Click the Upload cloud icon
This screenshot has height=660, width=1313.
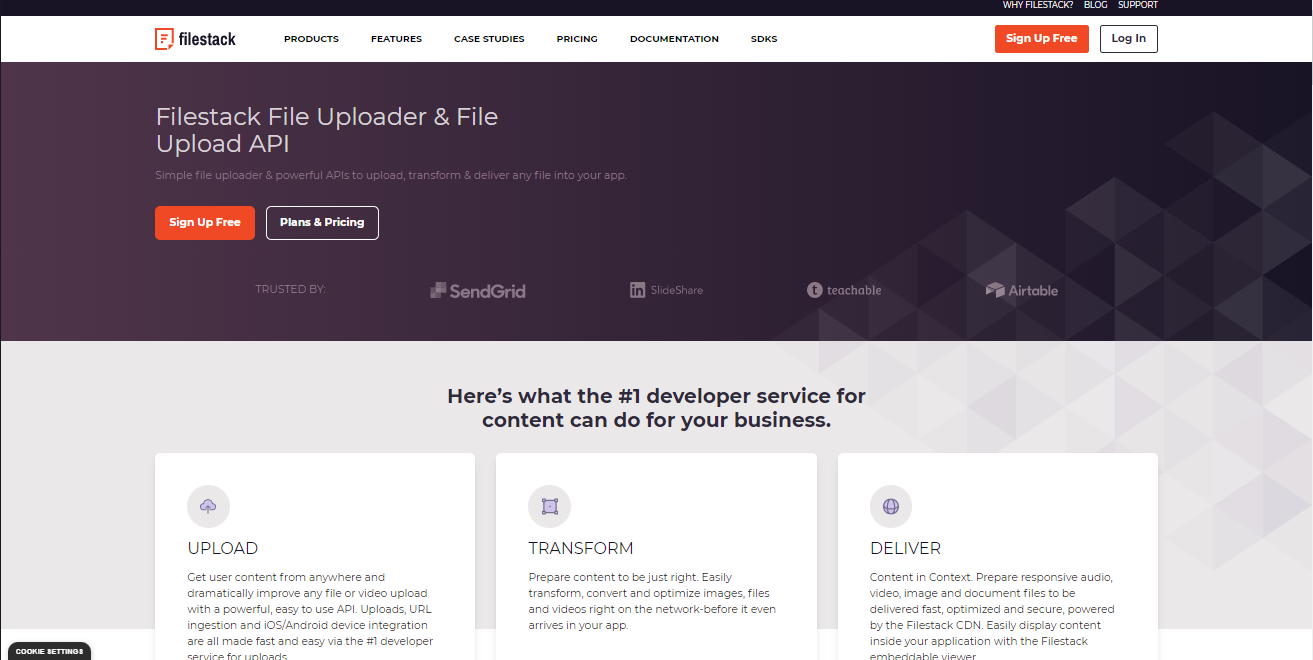pos(208,506)
